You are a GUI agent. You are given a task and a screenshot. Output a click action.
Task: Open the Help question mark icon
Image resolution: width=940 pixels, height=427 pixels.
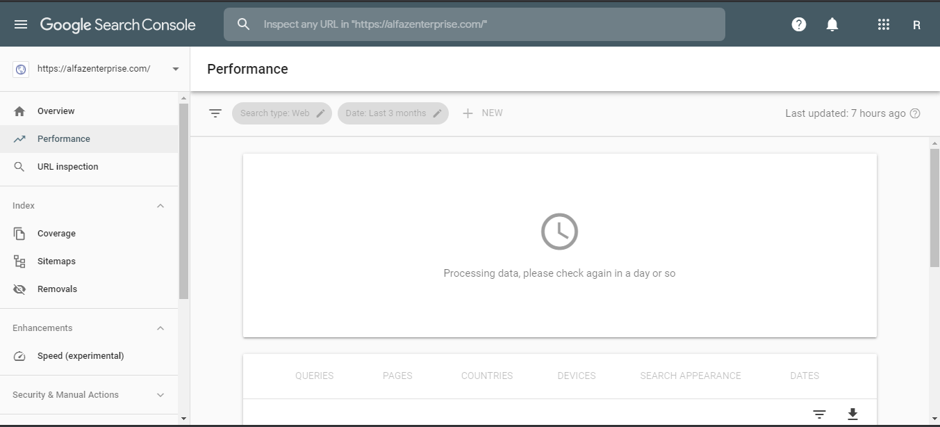[799, 25]
